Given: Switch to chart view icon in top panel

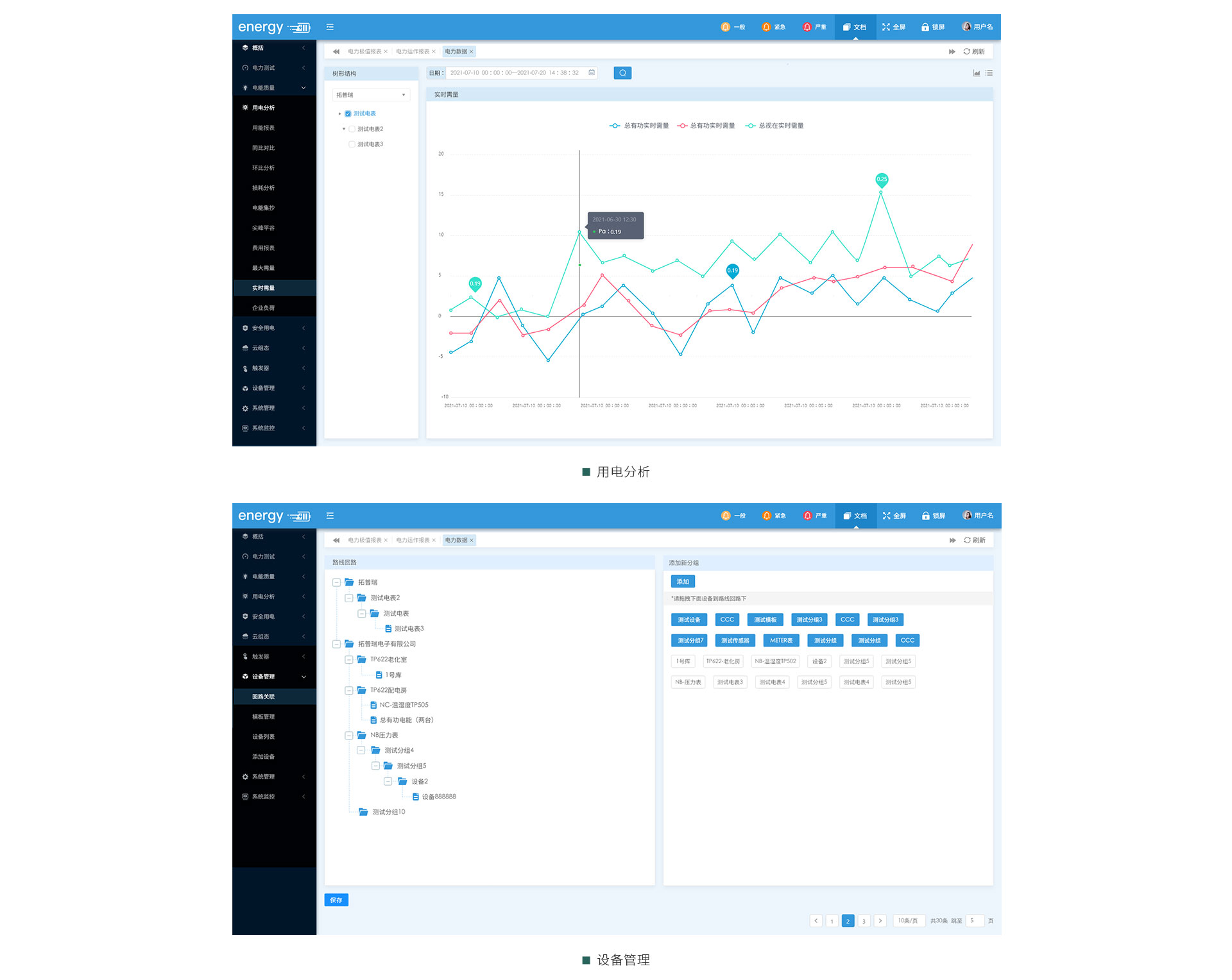Looking at the screenshot, I should 976,73.
